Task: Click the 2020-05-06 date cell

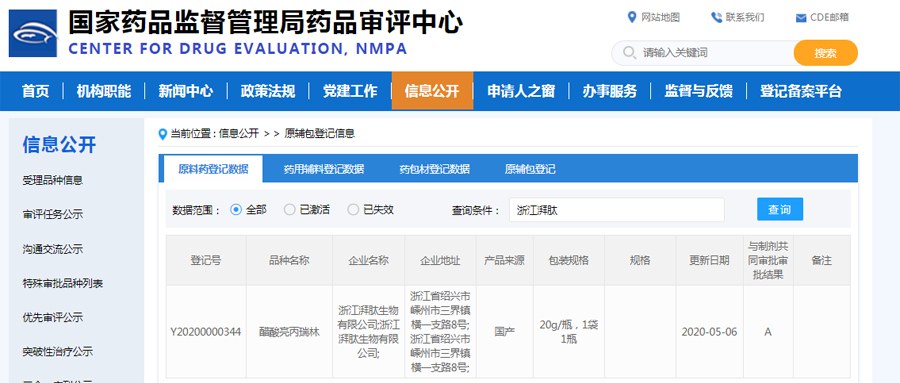Action: pyautogui.click(x=709, y=332)
